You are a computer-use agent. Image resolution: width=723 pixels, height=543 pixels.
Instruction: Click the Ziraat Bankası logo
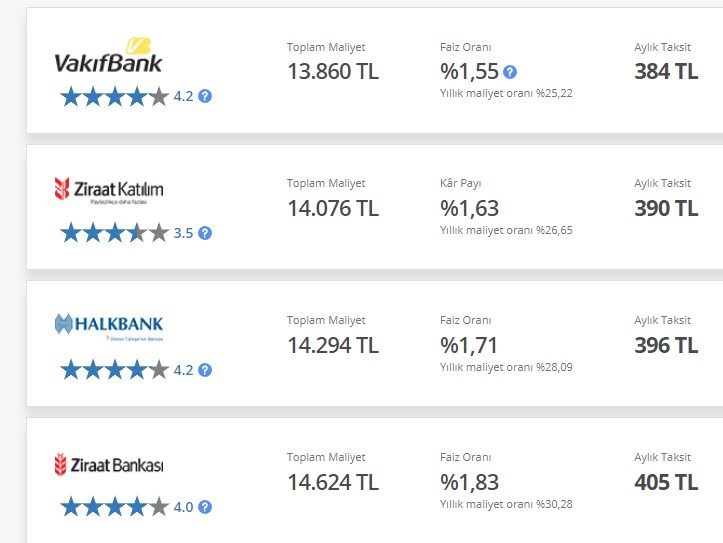(109, 465)
